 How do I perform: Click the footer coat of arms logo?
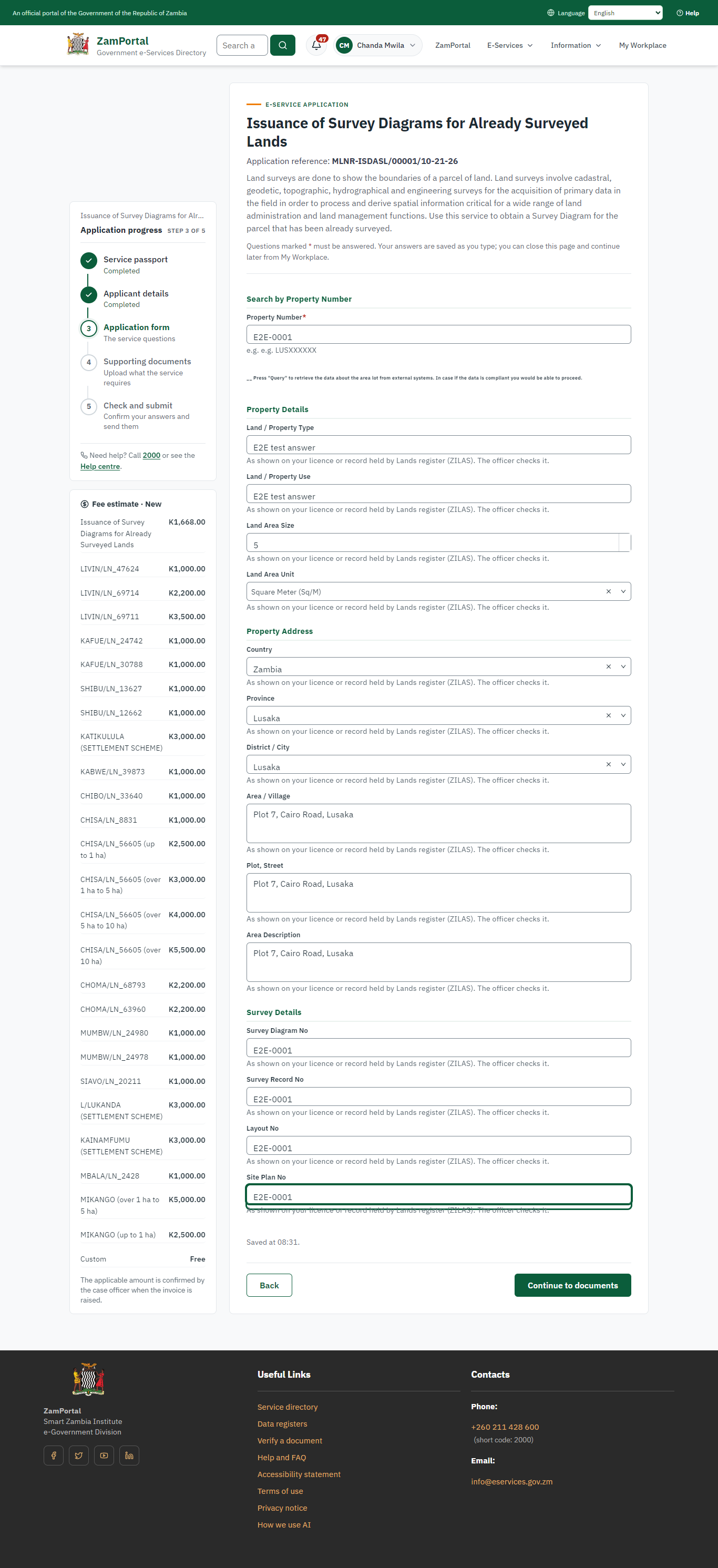(x=89, y=1379)
